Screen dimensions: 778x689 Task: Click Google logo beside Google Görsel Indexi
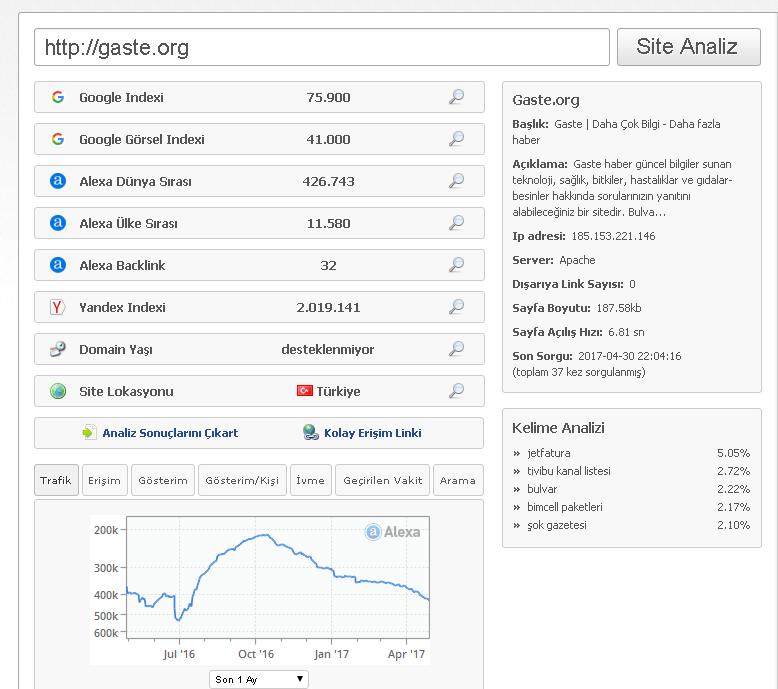(58, 139)
